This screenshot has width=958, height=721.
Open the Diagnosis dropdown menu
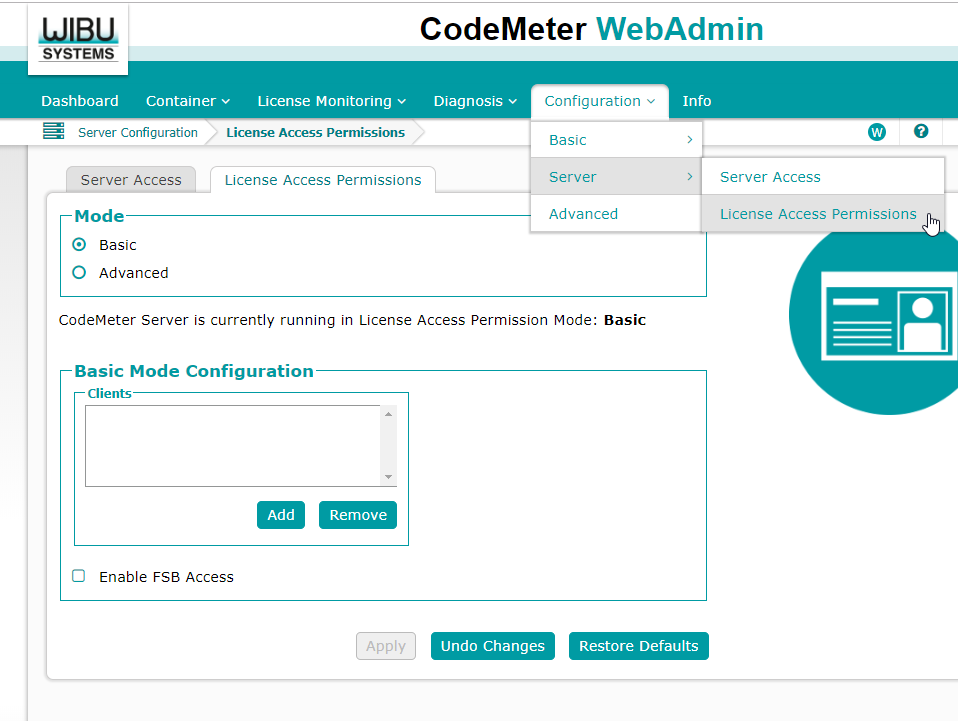[x=475, y=101]
